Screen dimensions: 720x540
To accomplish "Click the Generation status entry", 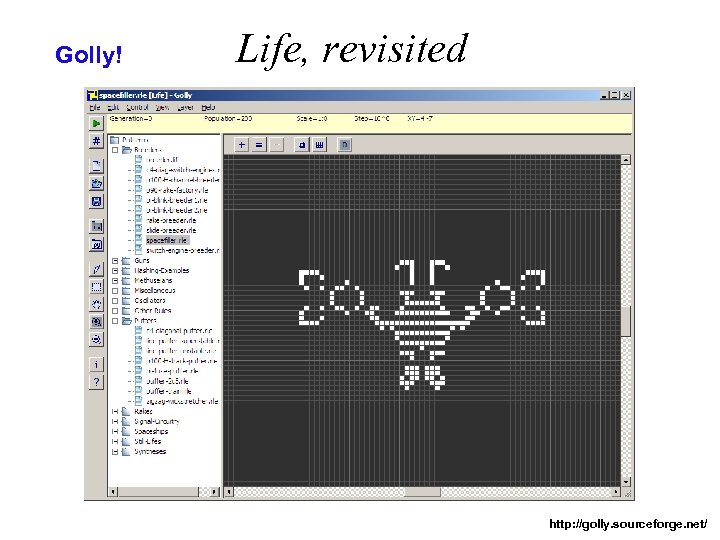I will [131, 118].
